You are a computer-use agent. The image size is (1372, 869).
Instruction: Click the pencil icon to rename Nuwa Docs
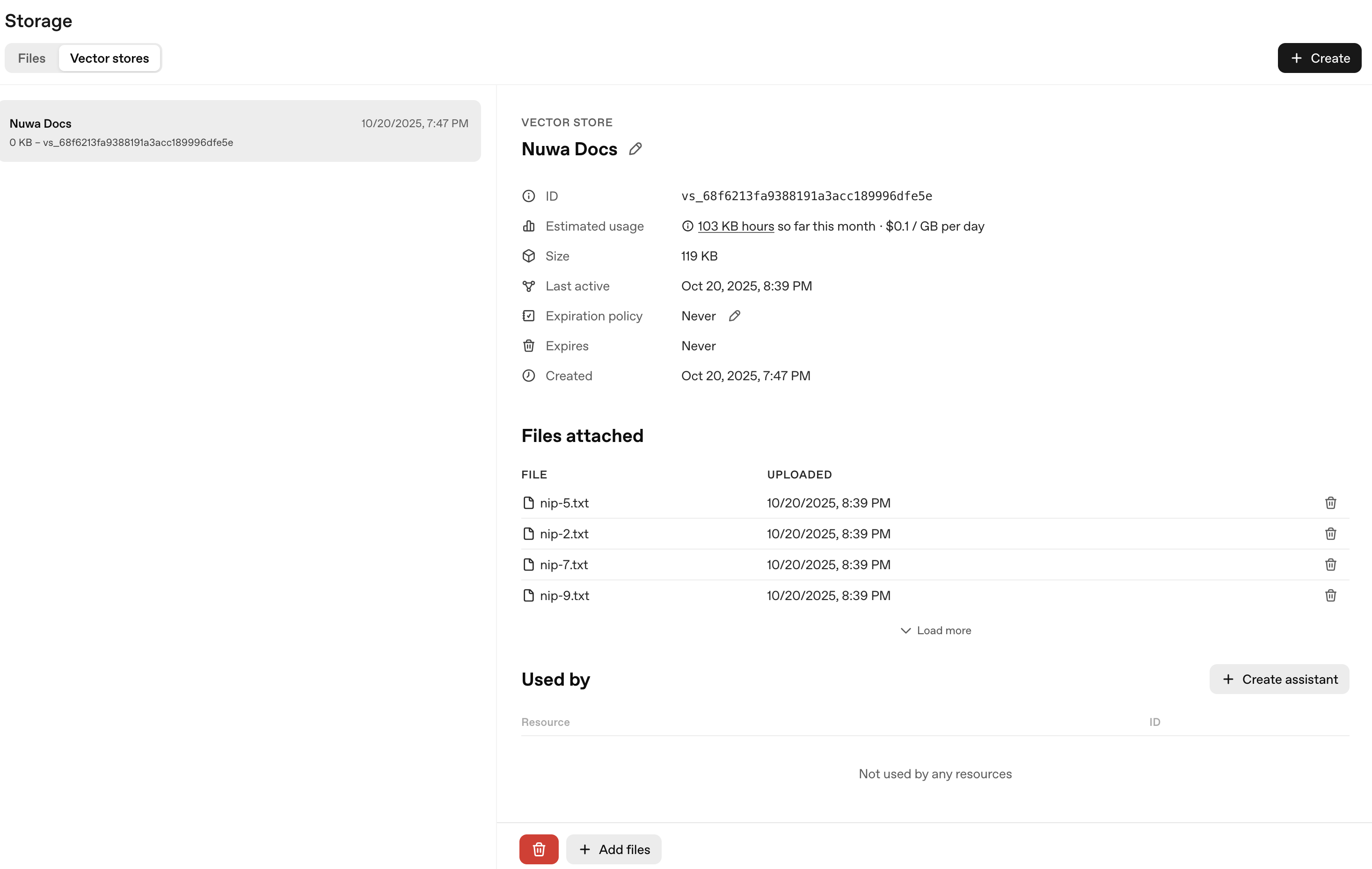[636, 149]
